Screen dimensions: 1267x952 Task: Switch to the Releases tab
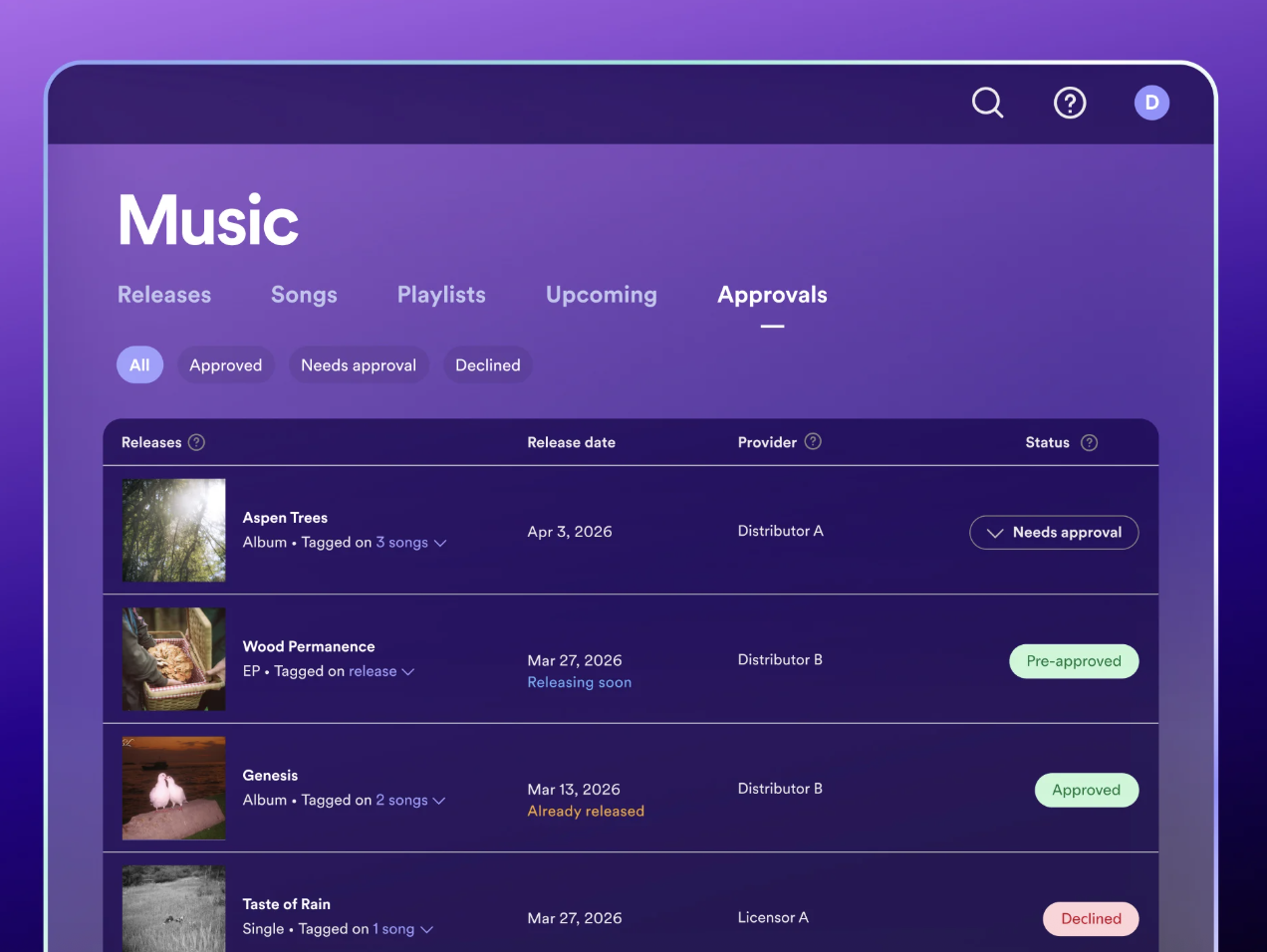(164, 295)
